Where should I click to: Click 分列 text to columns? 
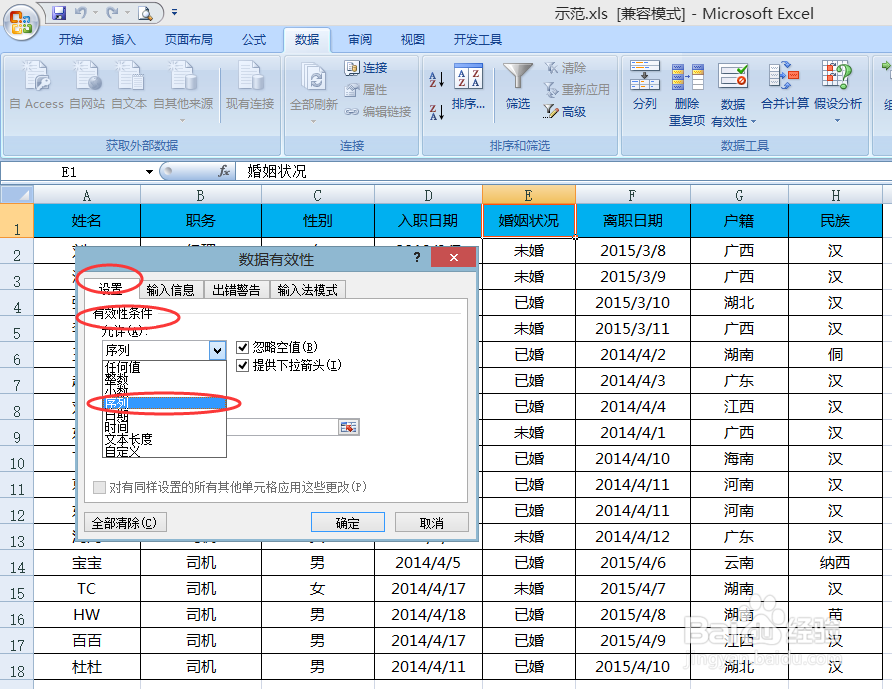pyautogui.click(x=645, y=85)
